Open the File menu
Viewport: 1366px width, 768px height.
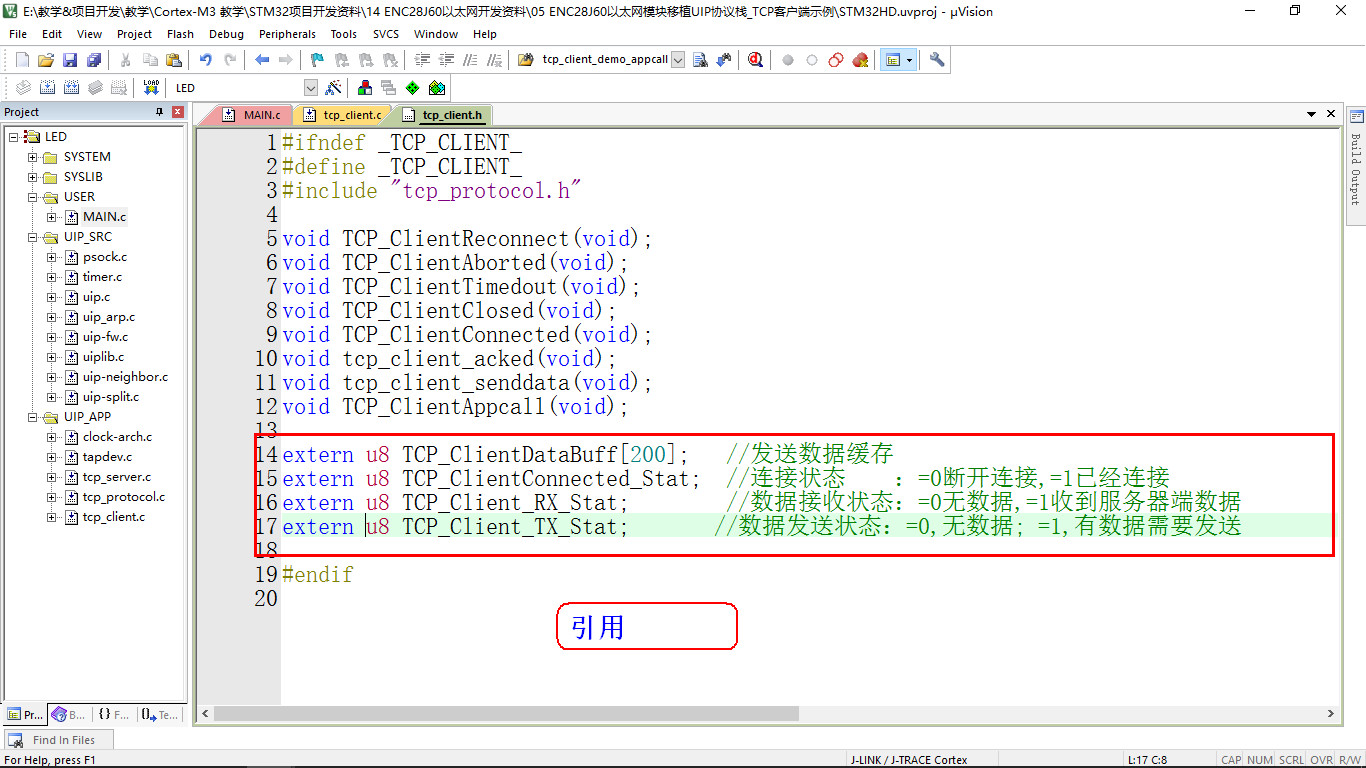[18, 34]
